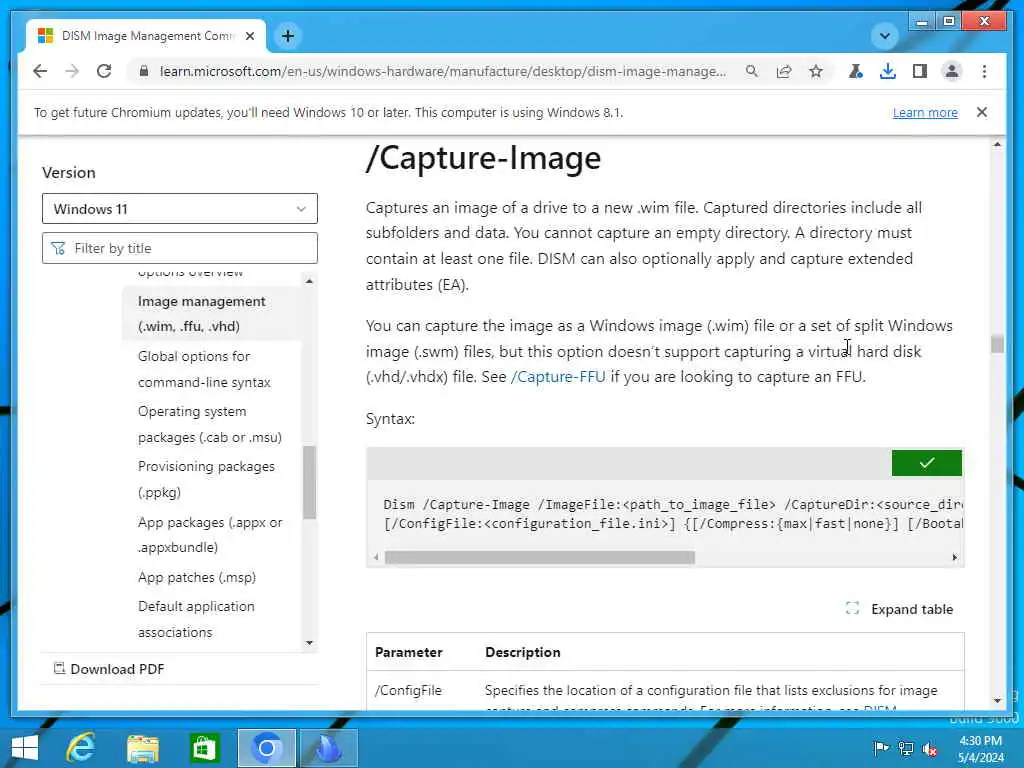1024x768 pixels.
Task: Click the code block left scroll arrow
Action: point(376,557)
